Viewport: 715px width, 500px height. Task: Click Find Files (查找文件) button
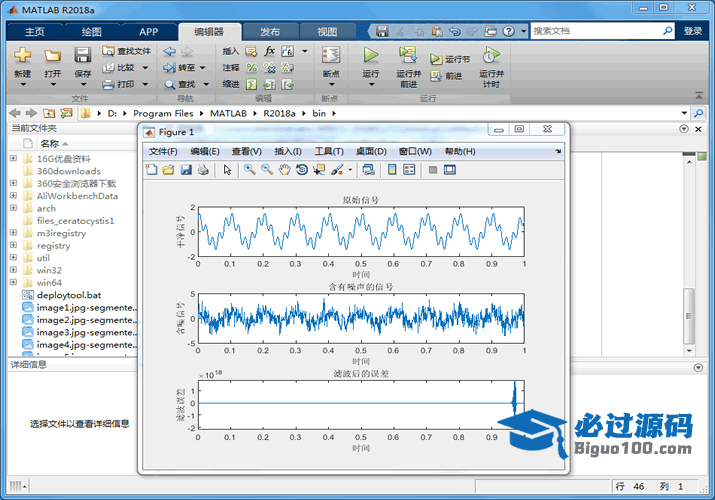(126, 51)
